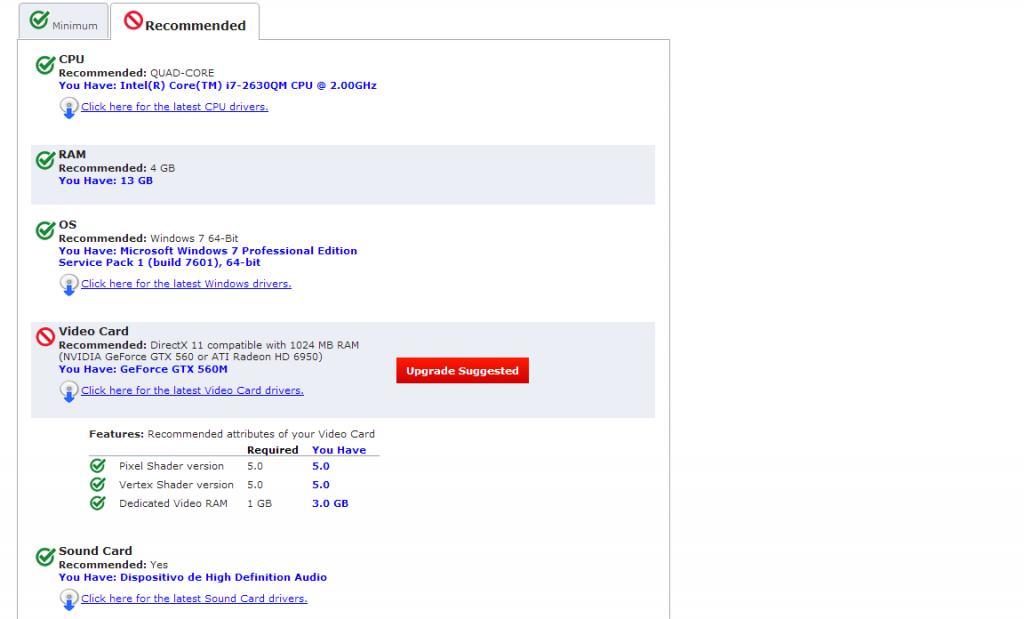The width and height of the screenshot is (1024, 619).
Task: Click the 'Required' column header
Action: tap(272, 450)
